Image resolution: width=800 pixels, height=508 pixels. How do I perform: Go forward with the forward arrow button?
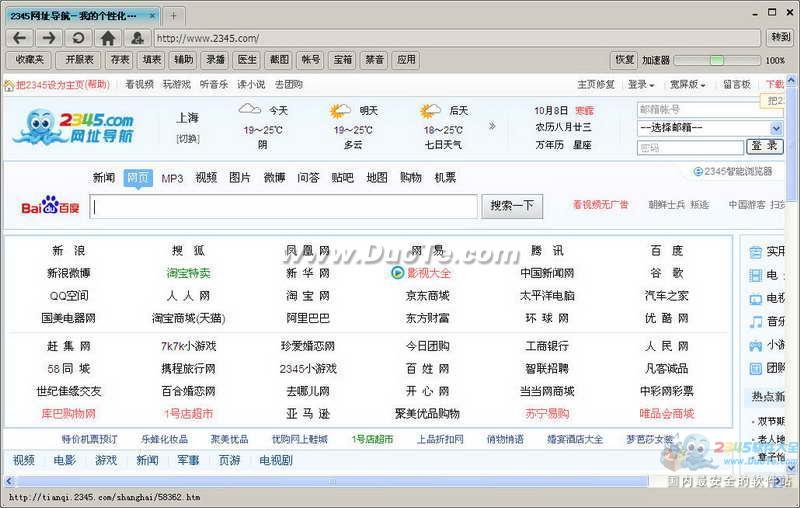coord(49,38)
